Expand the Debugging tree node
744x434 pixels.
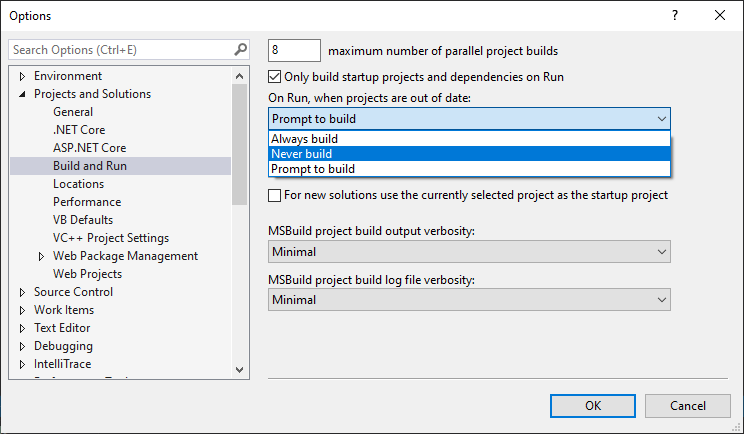pos(23,346)
